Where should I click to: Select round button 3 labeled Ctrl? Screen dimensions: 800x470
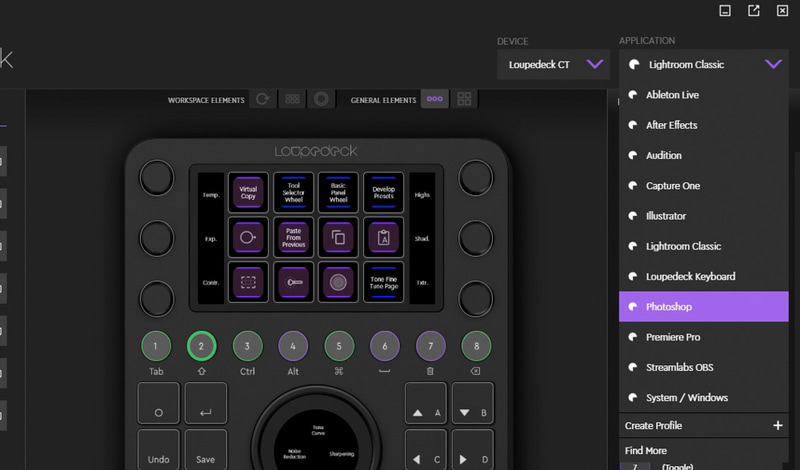pyautogui.click(x=247, y=346)
